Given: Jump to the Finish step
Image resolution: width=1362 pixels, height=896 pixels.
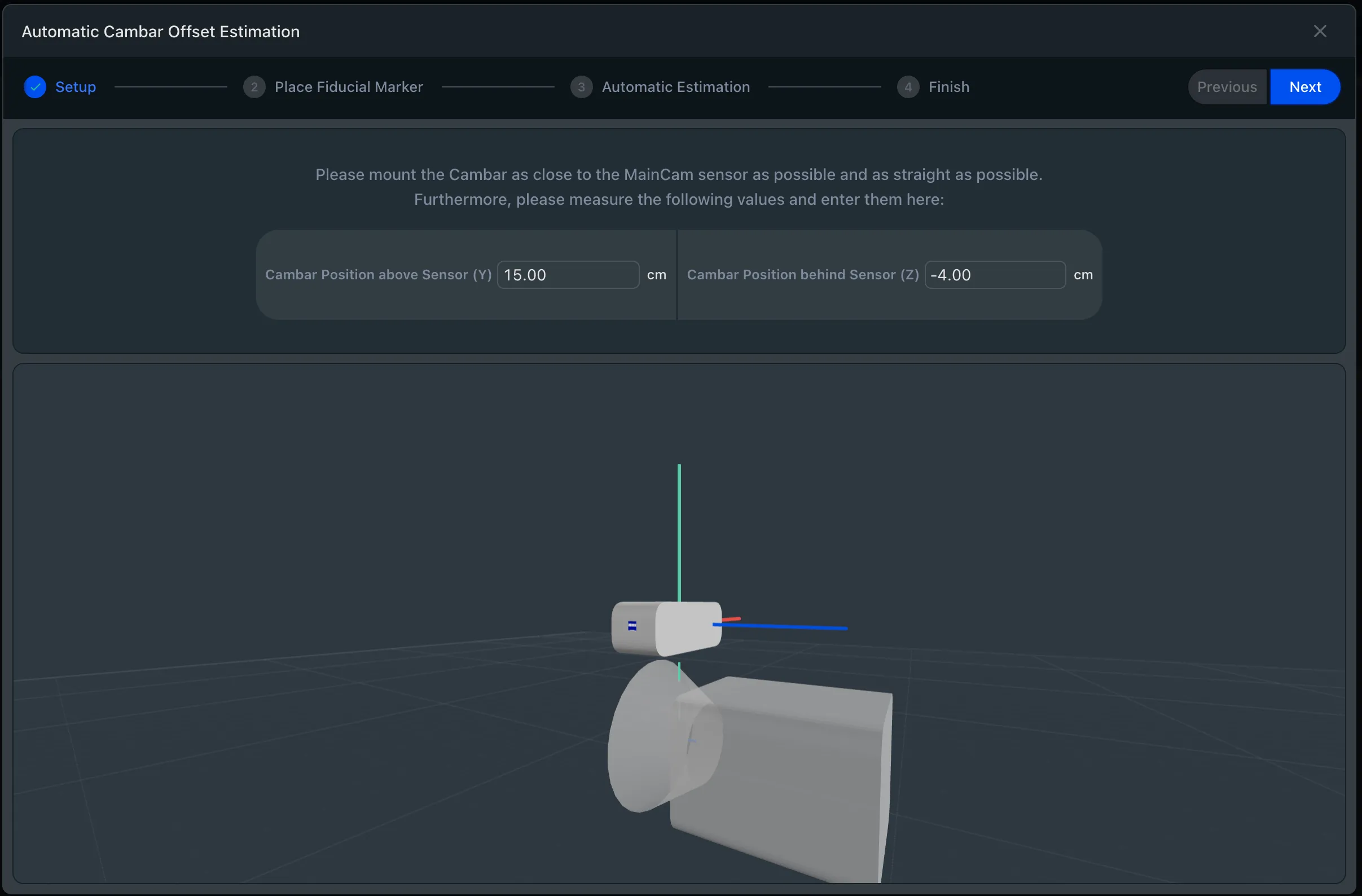Looking at the screenshot, I should click(949, 87).
